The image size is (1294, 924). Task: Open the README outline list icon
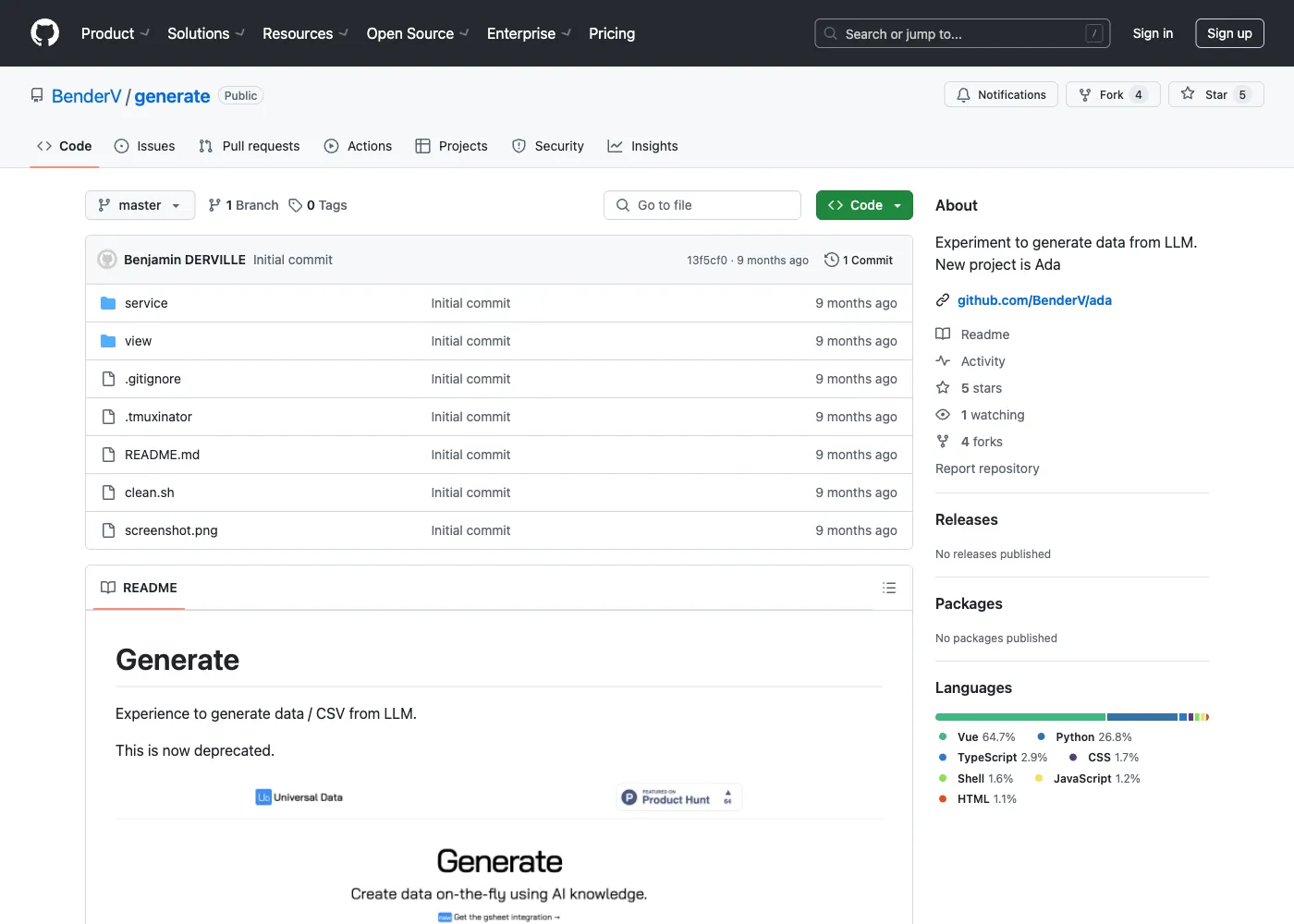tap(889, 588)
